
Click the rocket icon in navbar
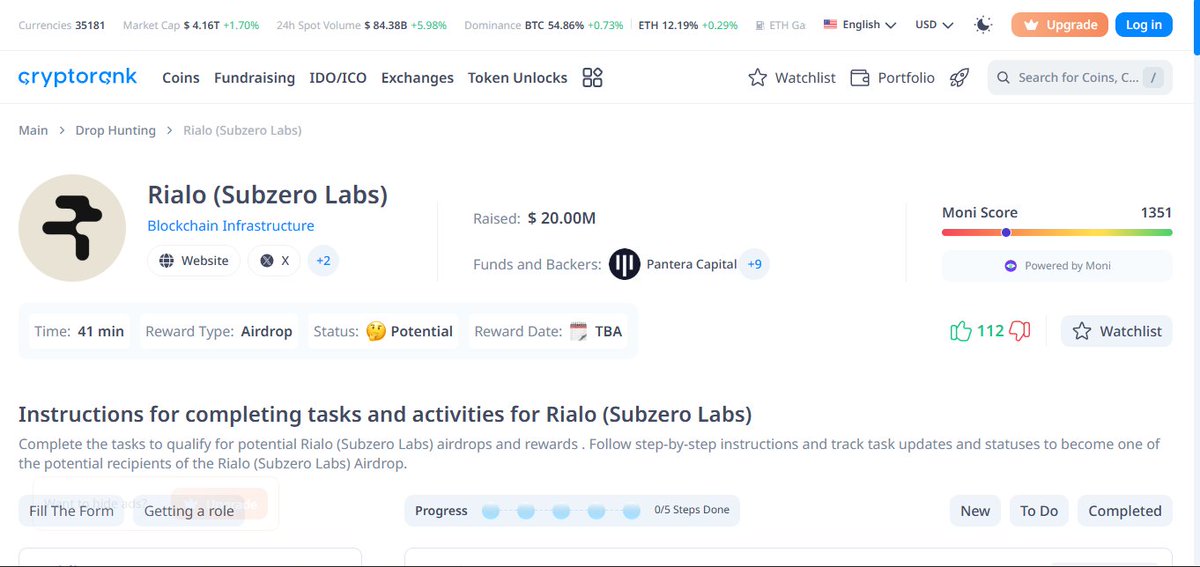[x=959, y=77]
